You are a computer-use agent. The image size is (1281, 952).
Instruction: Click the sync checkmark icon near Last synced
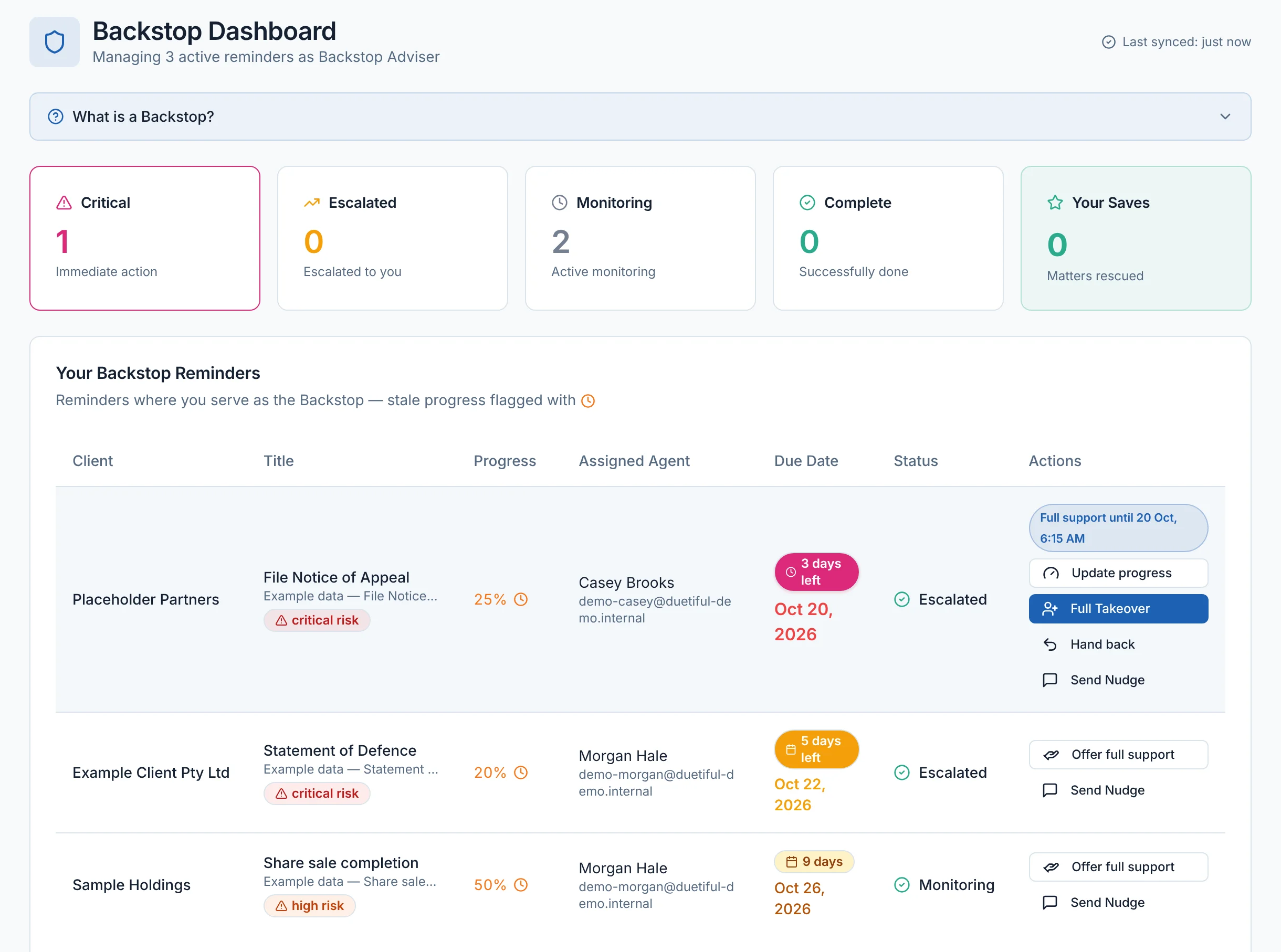click(1108, 42)
